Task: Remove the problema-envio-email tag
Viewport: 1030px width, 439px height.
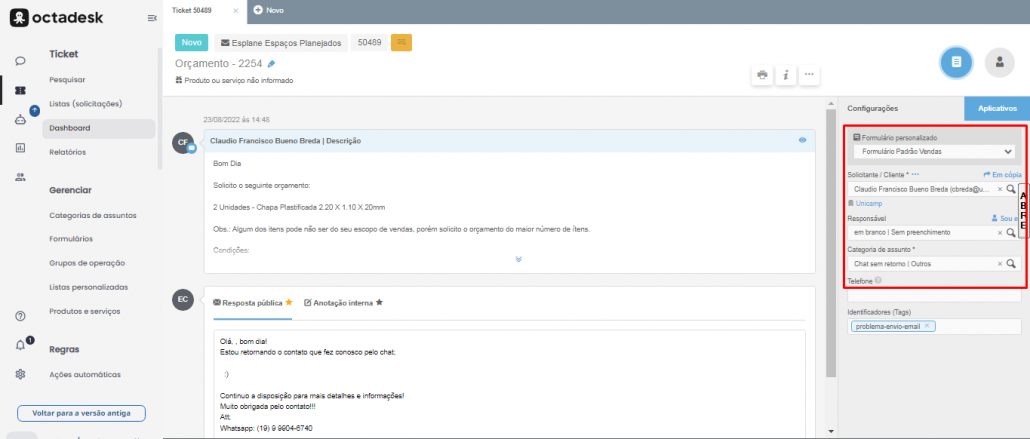Action: tap(927, 326)
